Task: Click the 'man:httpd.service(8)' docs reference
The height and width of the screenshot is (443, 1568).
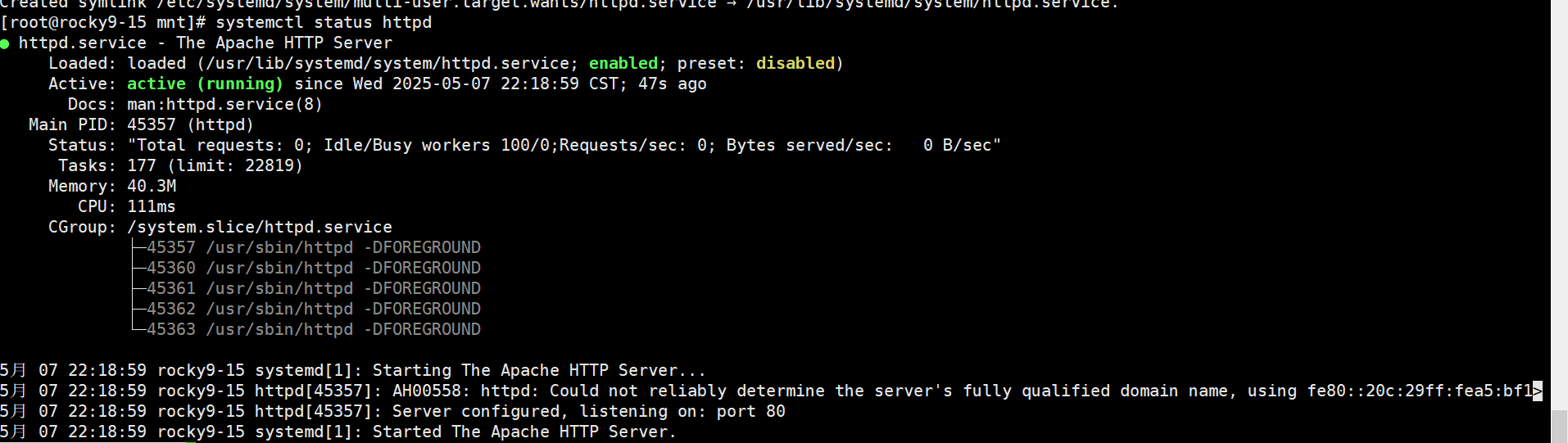Action: tap(224, 104)
